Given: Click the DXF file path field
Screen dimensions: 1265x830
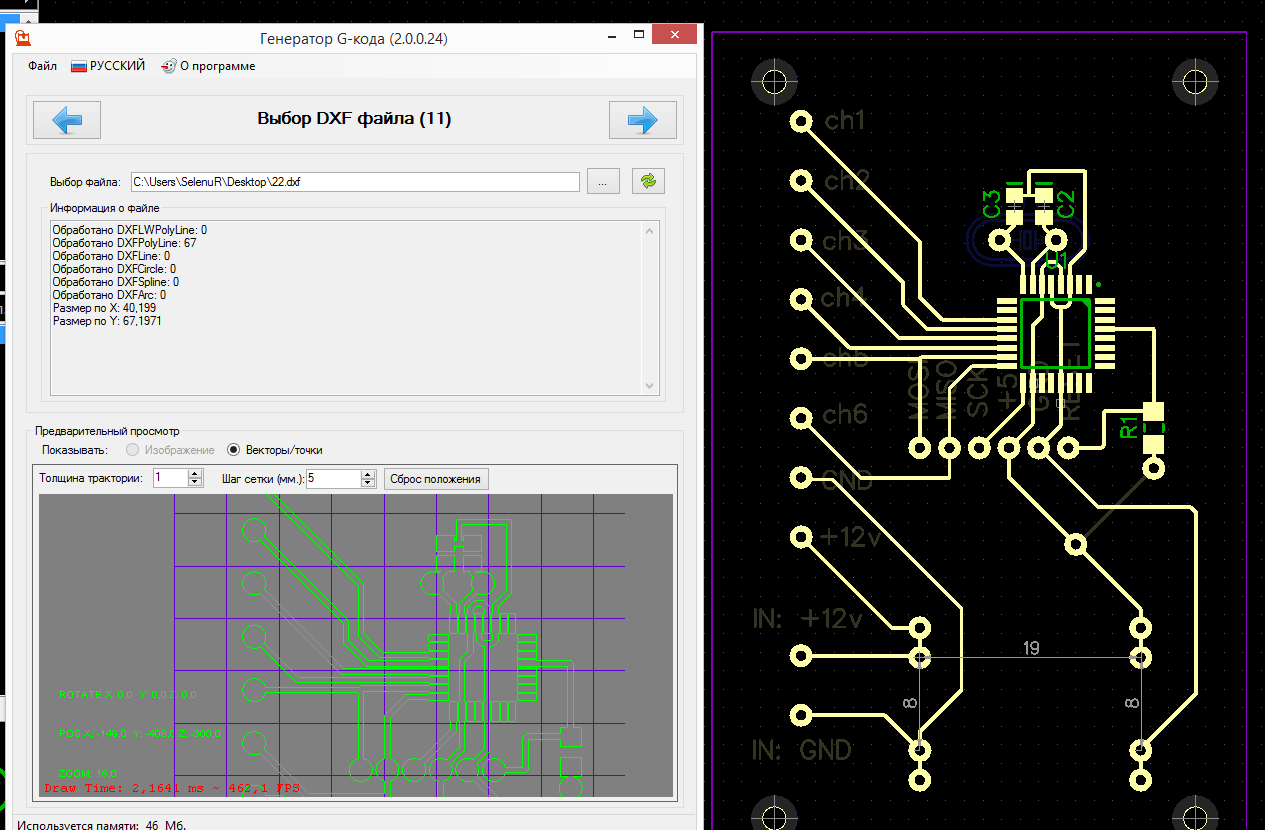Looking at the screenshot, I should click(x=354, y=182).
